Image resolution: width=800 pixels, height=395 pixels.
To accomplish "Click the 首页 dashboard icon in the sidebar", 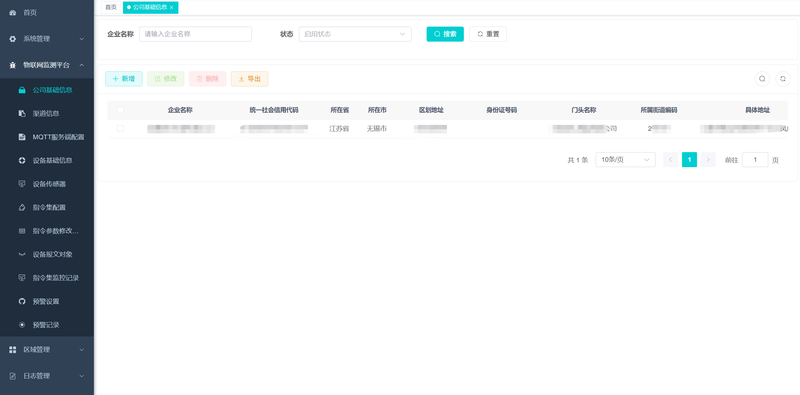I will 13,12.
